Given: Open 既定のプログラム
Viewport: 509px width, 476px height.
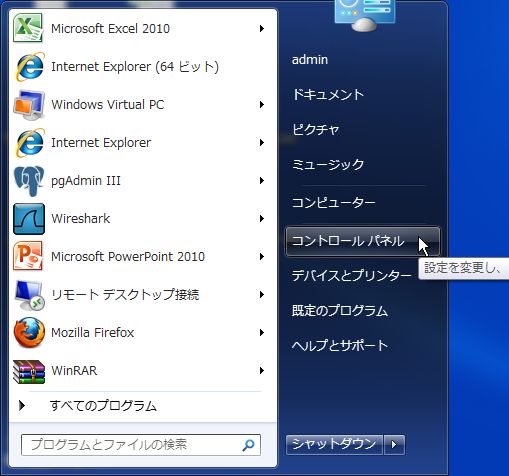Looking at the screenshot, I should pos(340,311).
